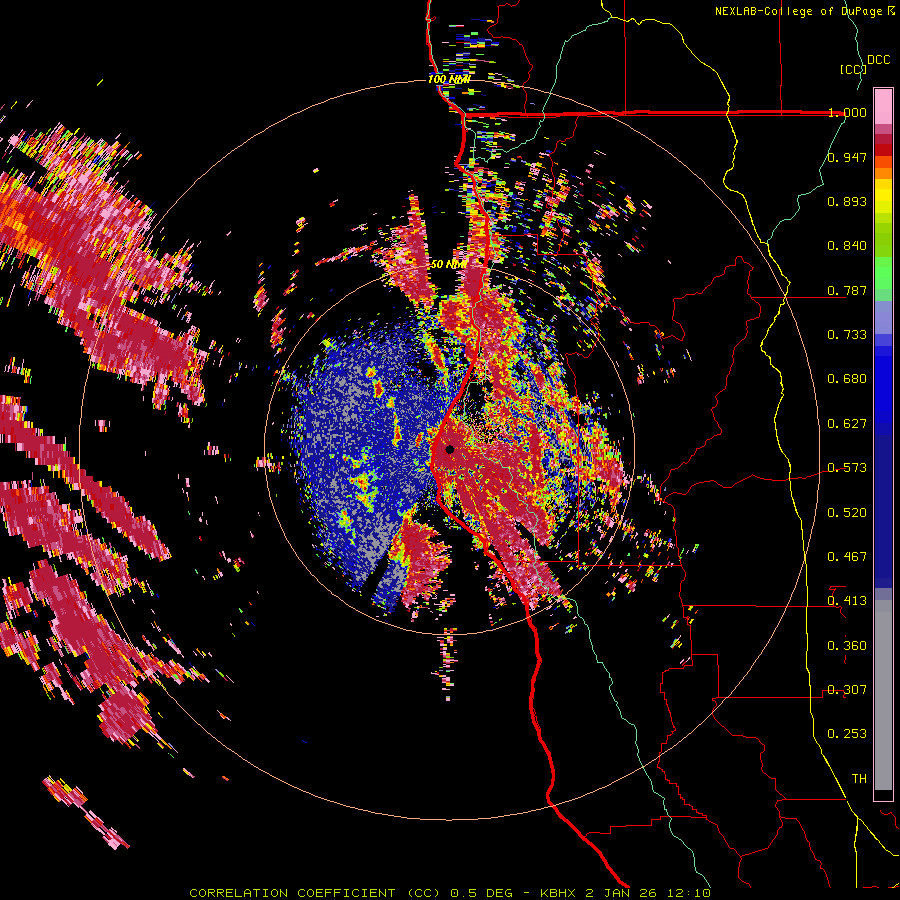Click the 0.893 scale value

[847, 201]
